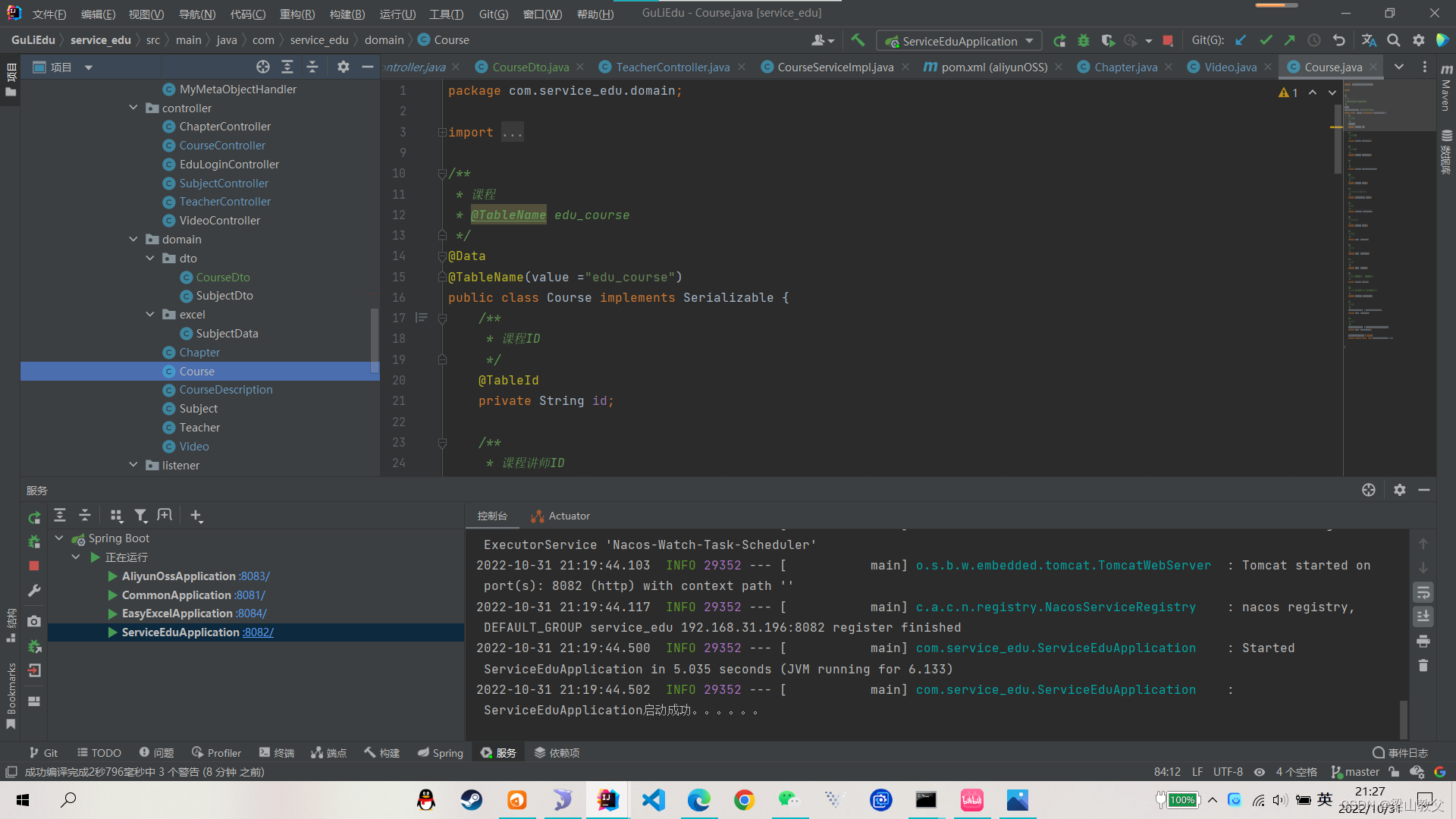This screenshot has width=1456, height=819.
Task: Open the Git(G) menu
Action: pos(493,14)
